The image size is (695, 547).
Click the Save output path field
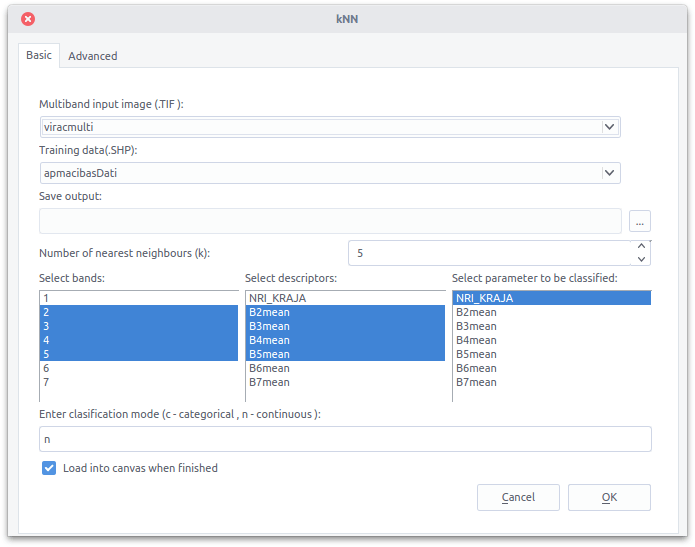coord(330,221)
